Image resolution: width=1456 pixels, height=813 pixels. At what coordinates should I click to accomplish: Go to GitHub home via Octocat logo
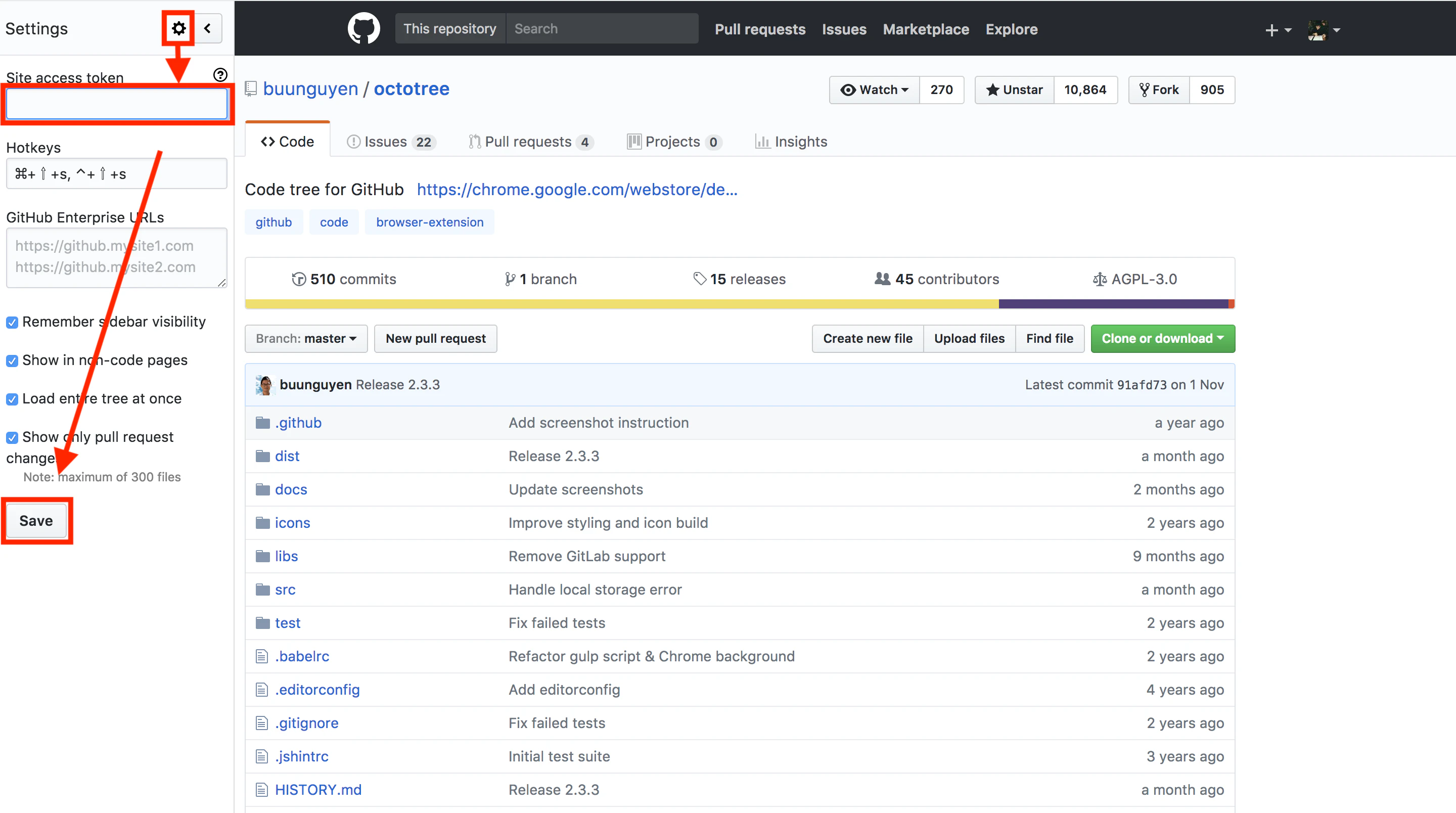363,28
